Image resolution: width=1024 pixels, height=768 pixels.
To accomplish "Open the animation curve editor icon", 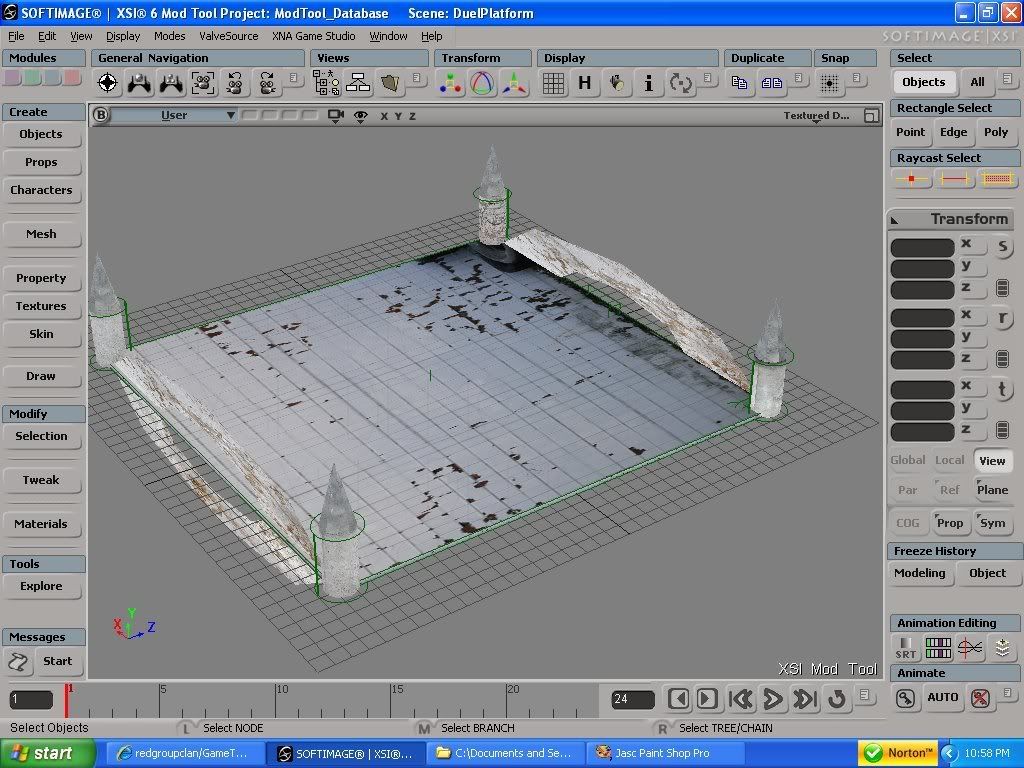I will [970, 648].
